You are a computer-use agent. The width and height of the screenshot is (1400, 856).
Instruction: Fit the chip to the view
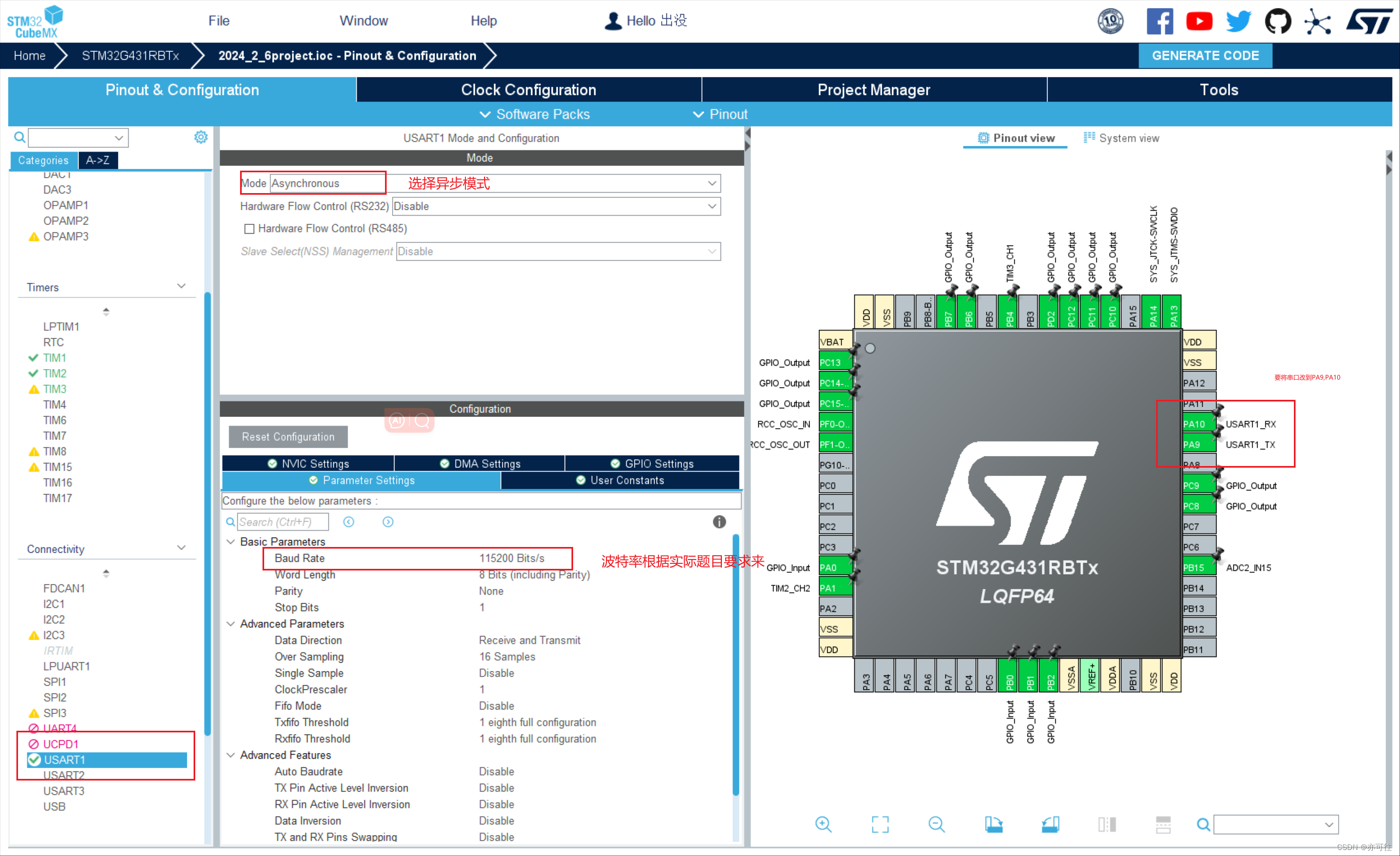(880, 824)
